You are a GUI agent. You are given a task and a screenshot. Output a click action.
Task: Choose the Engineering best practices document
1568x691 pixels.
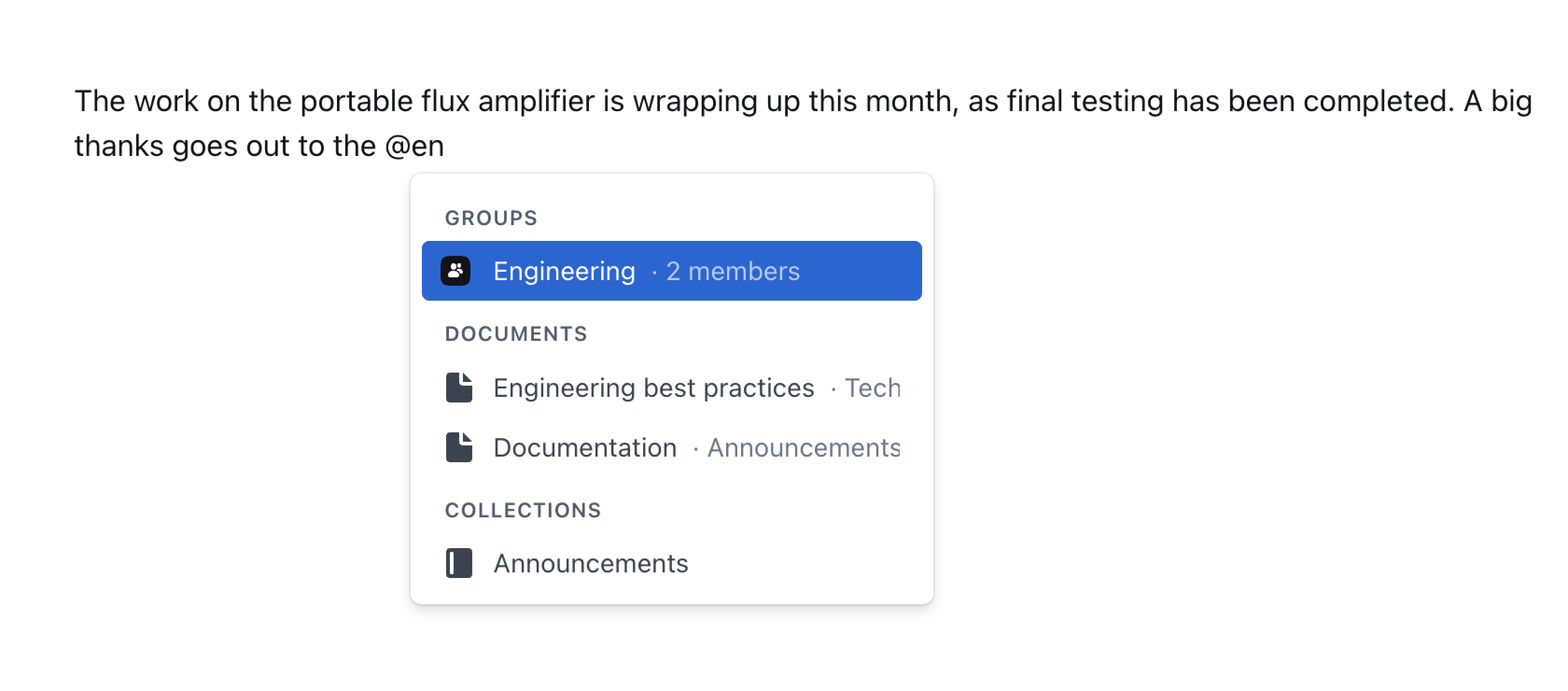pos(654,387)
